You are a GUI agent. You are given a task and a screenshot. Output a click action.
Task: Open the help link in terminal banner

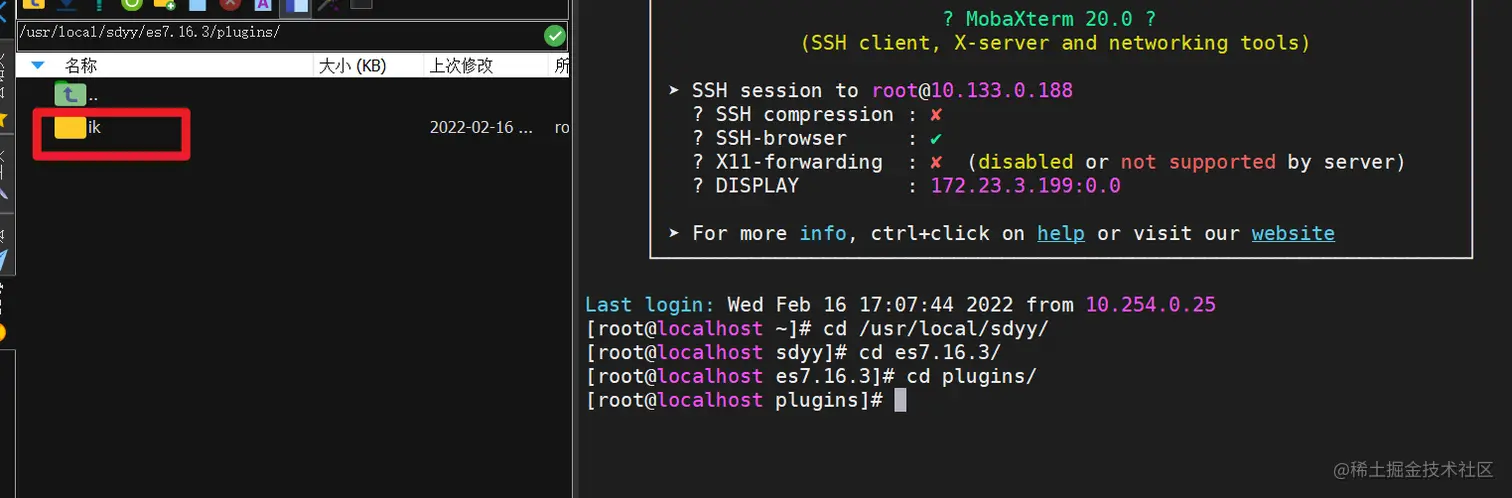(x=1061, y=233)
